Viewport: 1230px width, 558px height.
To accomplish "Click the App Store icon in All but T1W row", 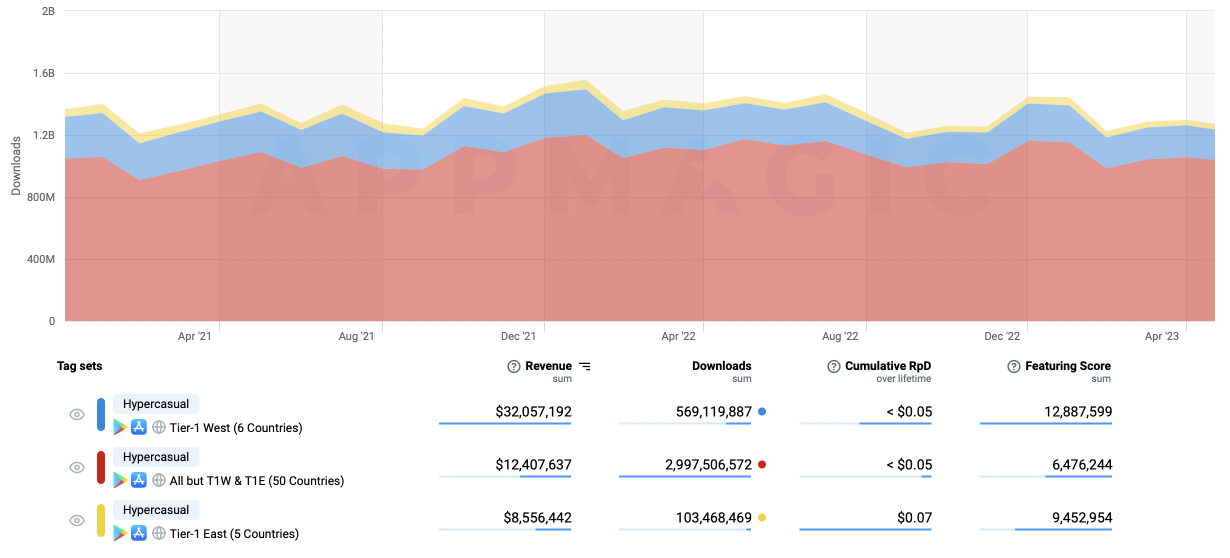I will coord(139,481).
